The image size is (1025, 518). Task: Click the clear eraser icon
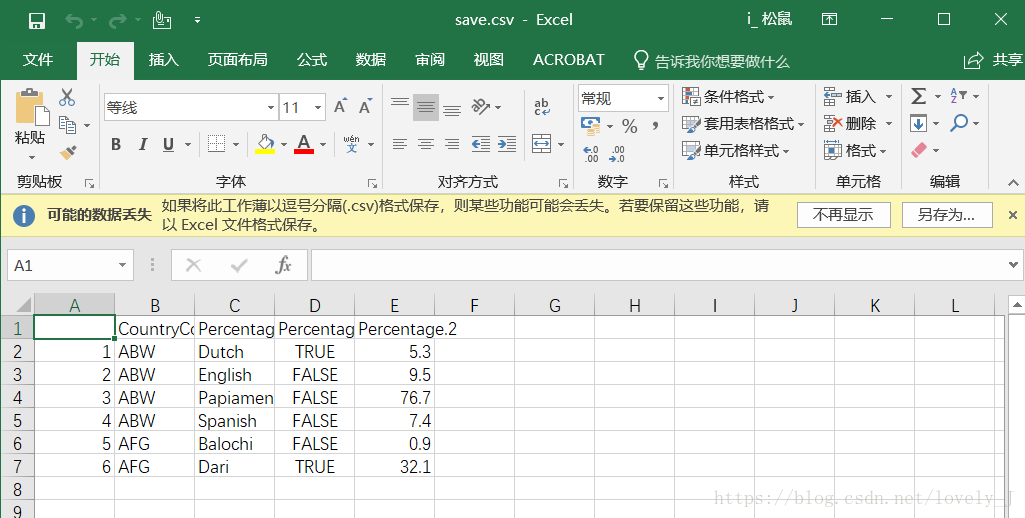pos(919,150)
